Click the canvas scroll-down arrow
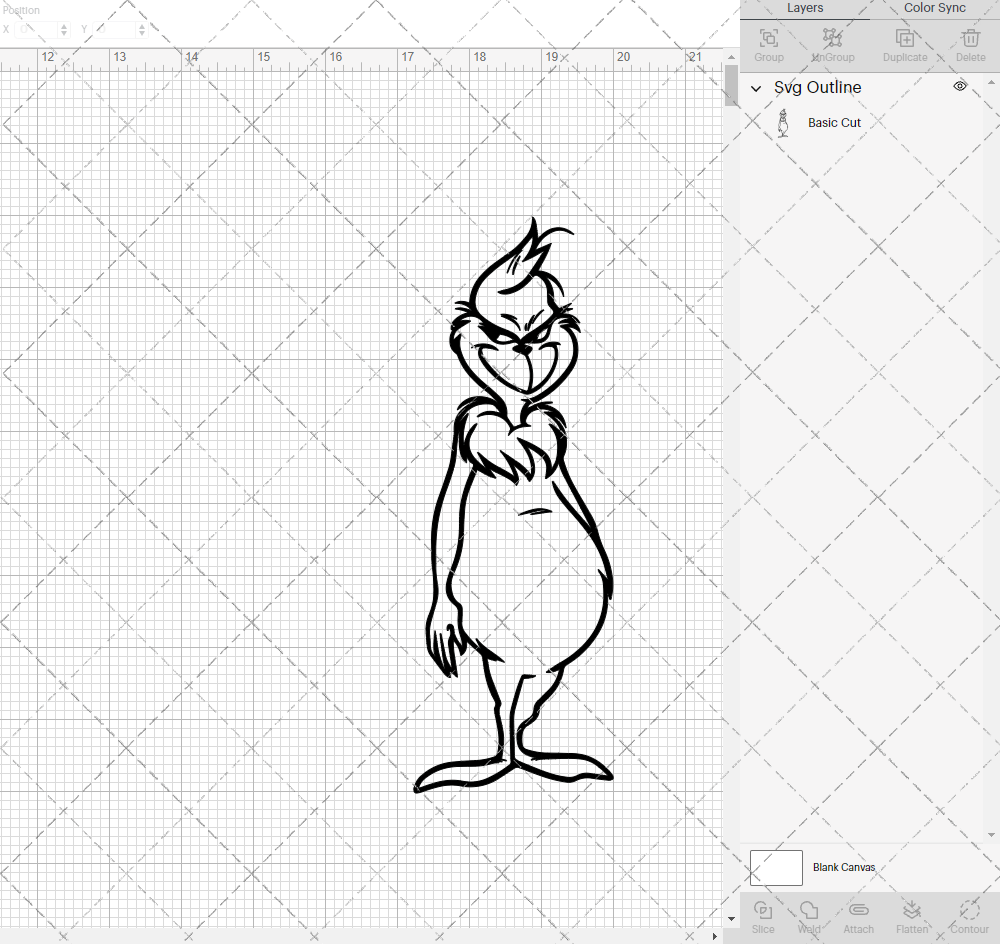The height and width of the screenshot is (944, 1000). tap(732, 919)
